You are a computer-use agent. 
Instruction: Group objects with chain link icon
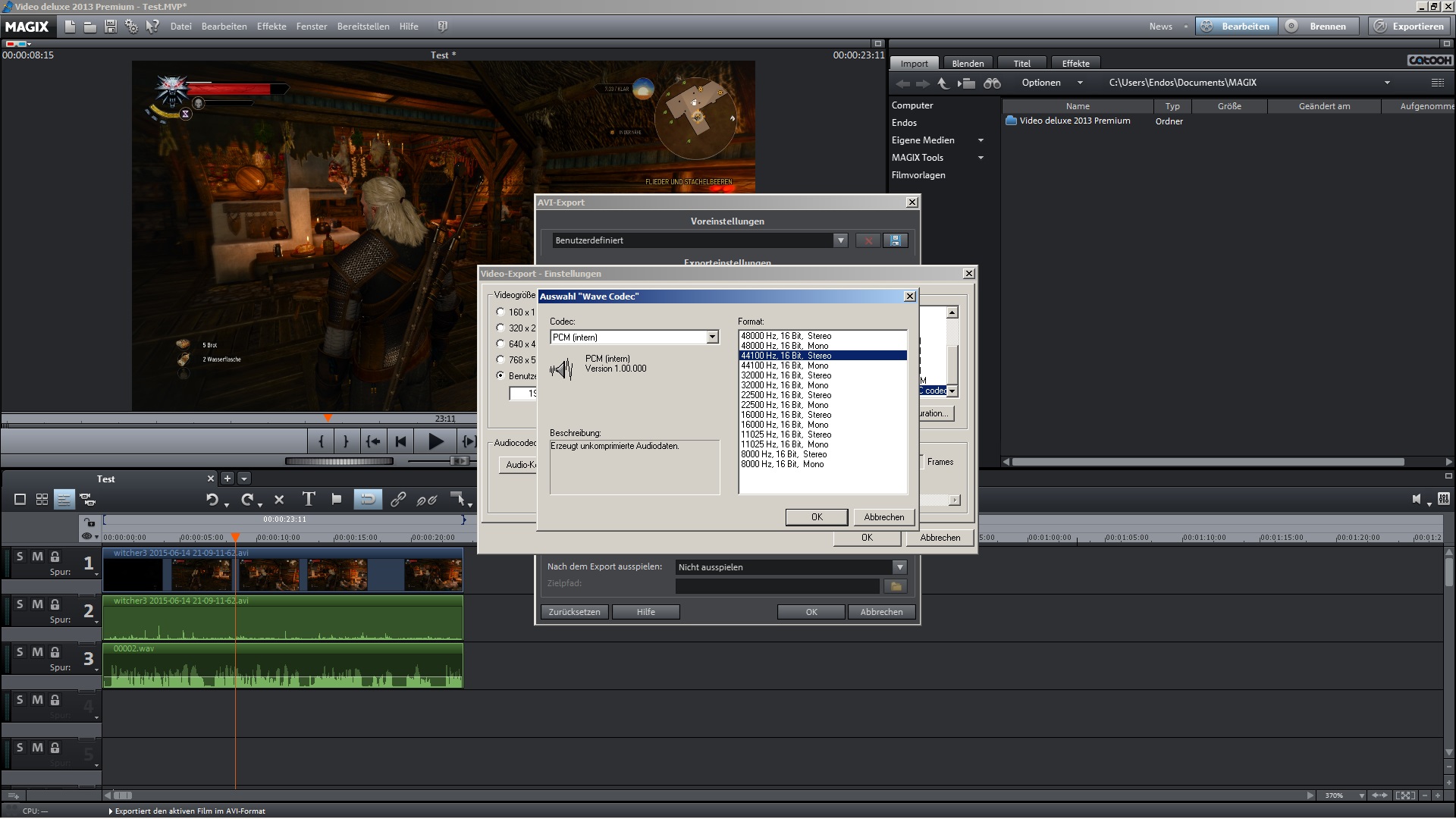397,499
